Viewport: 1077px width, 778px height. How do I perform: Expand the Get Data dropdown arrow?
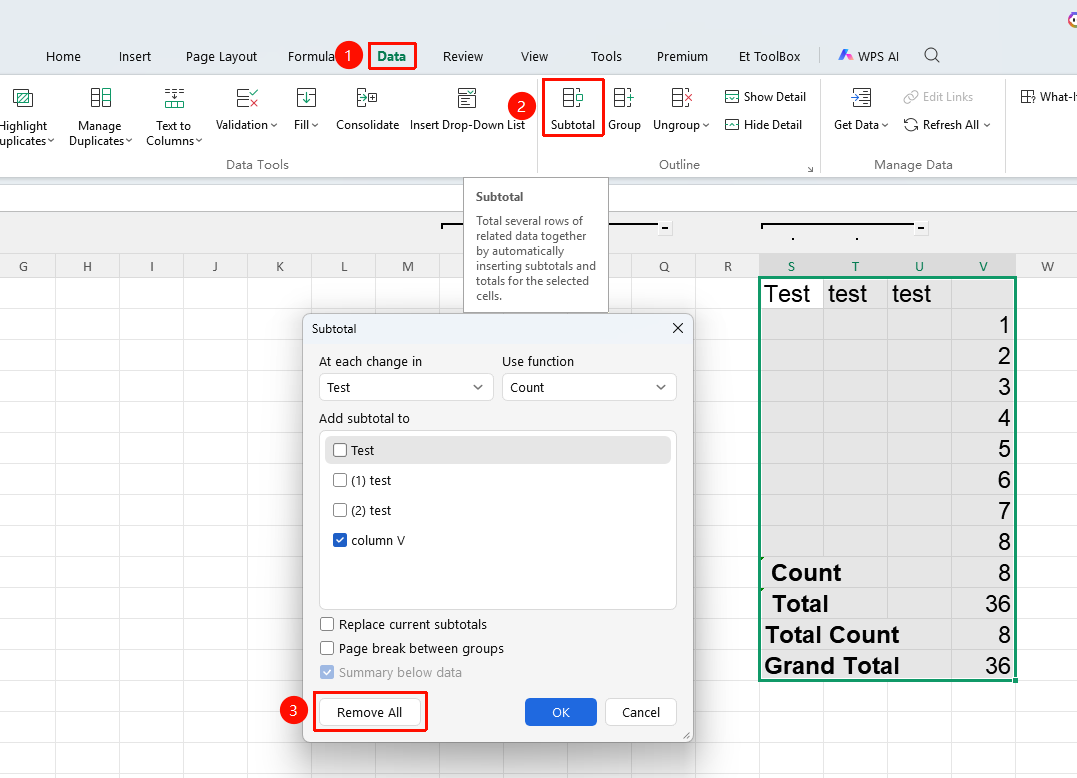885,125
